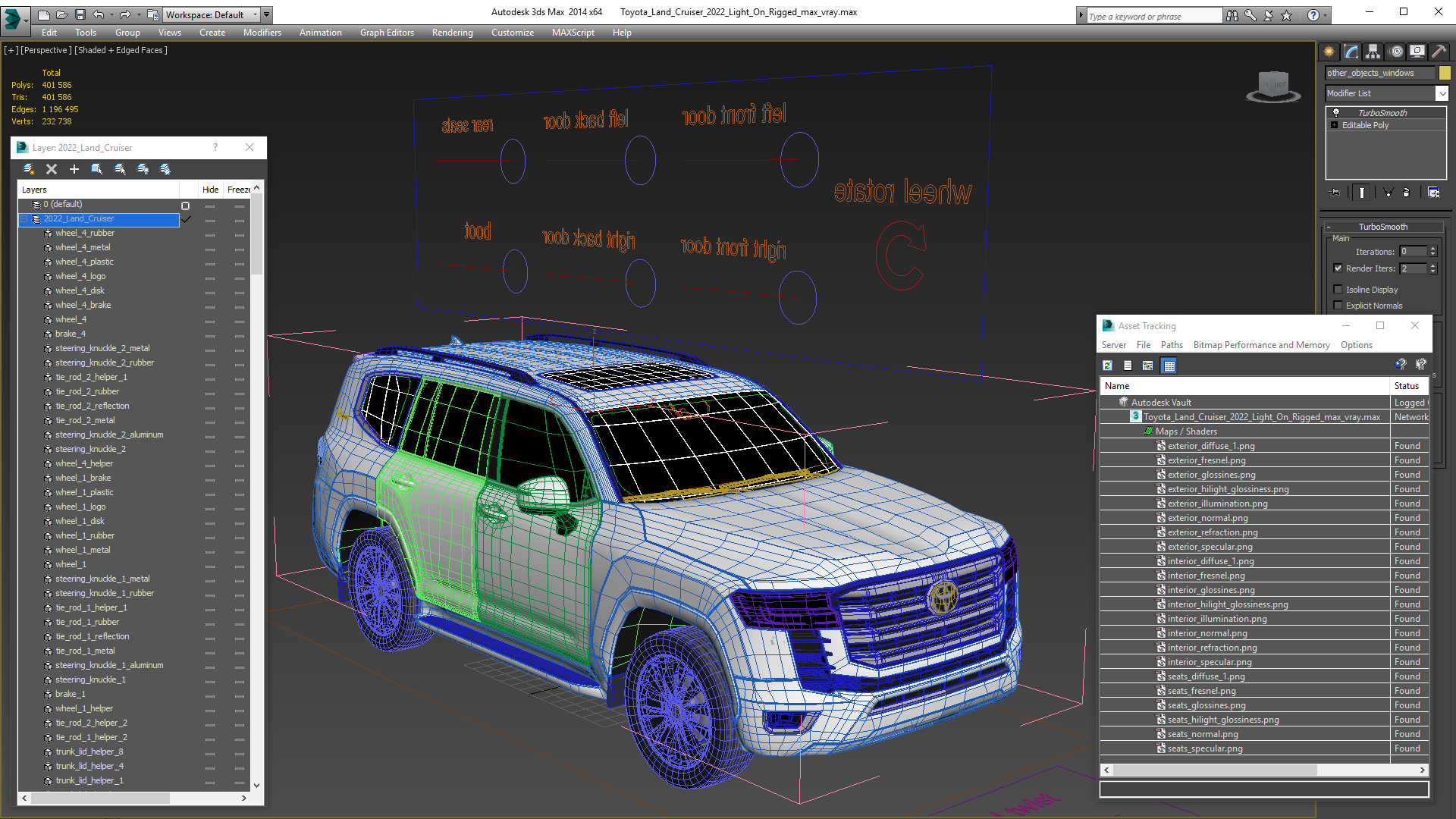Toggle the Render Iters checkbox
The width and height of the screenshot is (1456, 819).
tap(1338, 268)
